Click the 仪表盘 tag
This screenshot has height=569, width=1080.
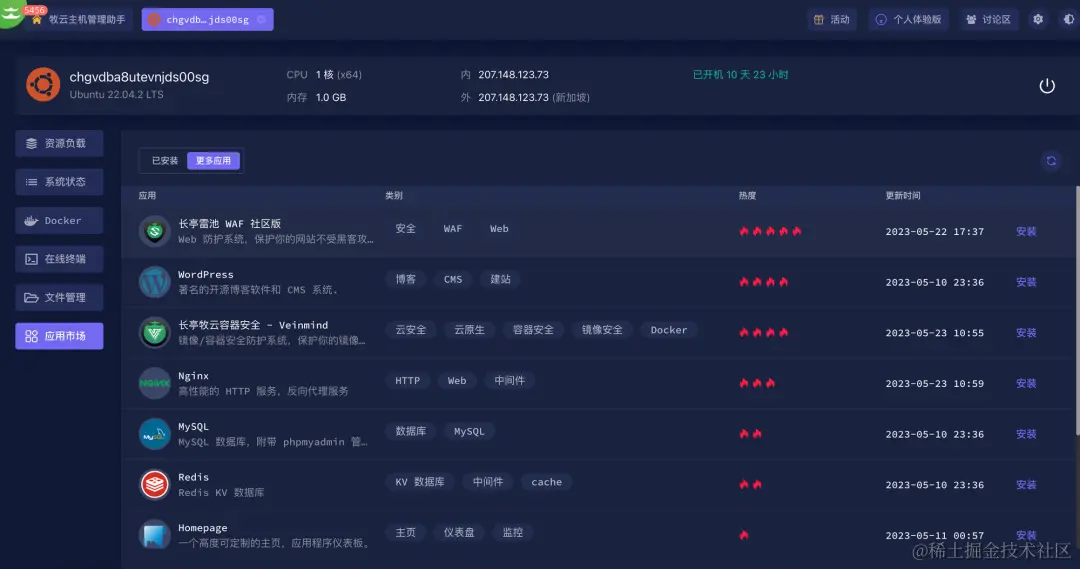tap(459, 532)
